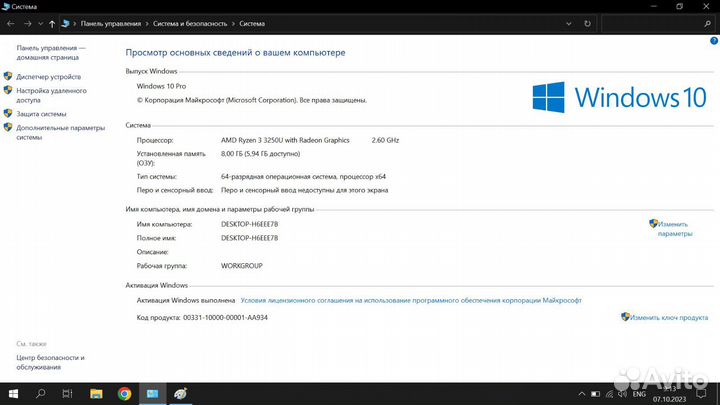Open 'Защита системы' link
Viewport: 720px width, 405px height.
tap(41, 114)
